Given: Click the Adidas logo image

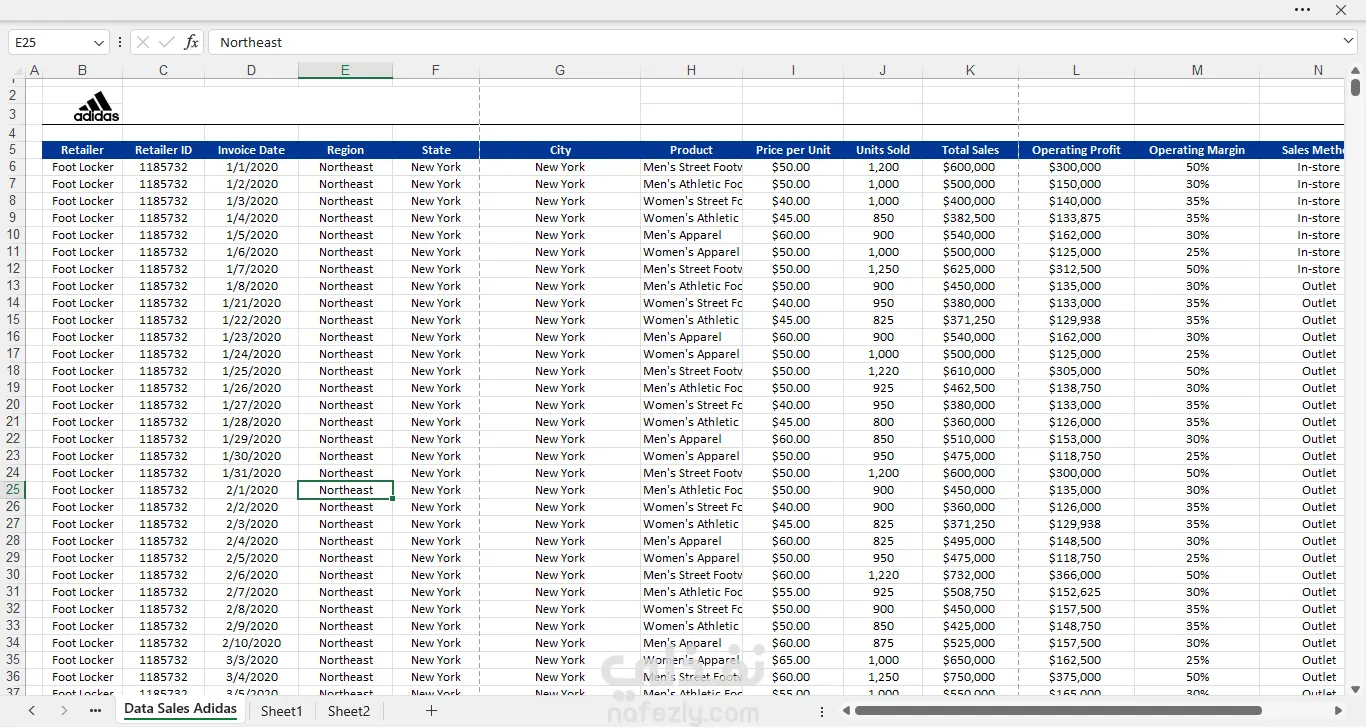Looking at the screenshot, I should point(96,107).
